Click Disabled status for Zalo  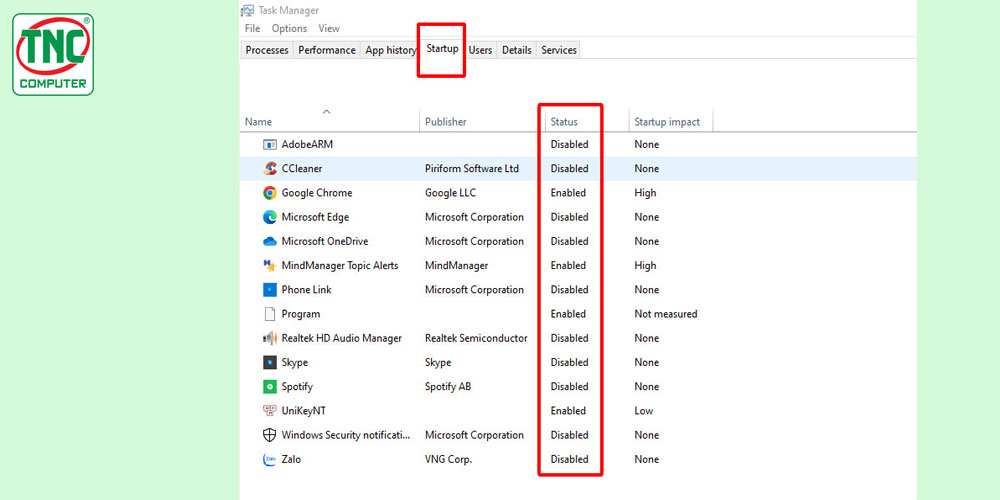(570, 460)
